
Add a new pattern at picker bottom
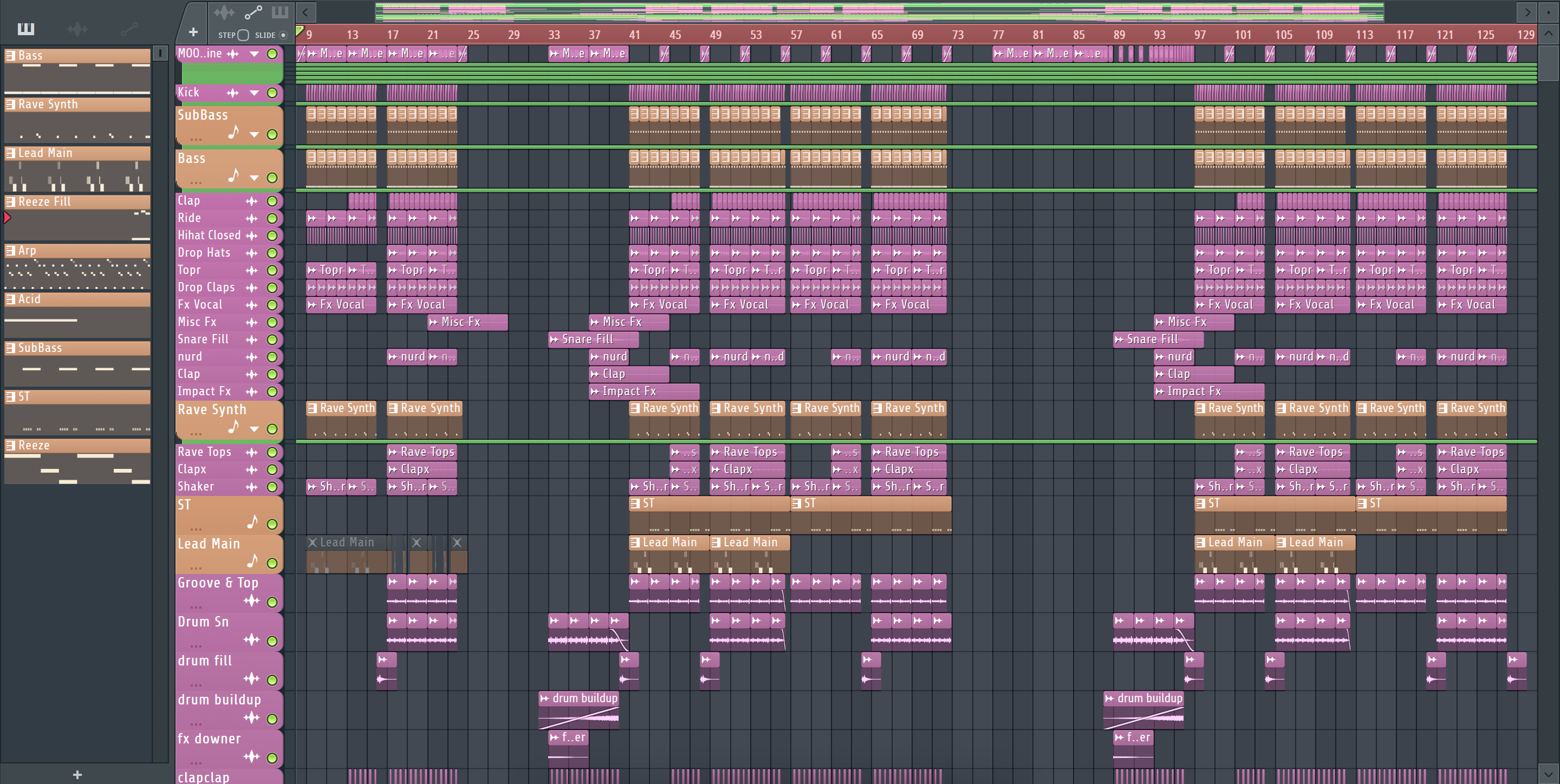(77, 774)
